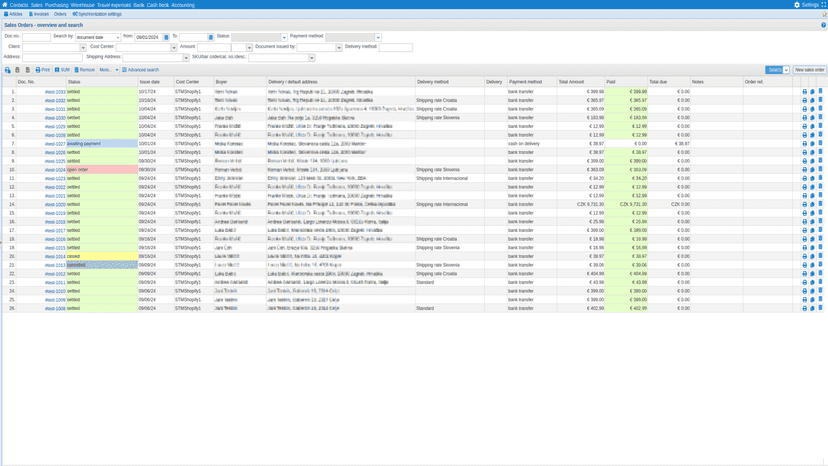This screenshot has width=828, height=466.
Task: Select the 'cash on delivery' payment cell
Action: click(532, 144)
